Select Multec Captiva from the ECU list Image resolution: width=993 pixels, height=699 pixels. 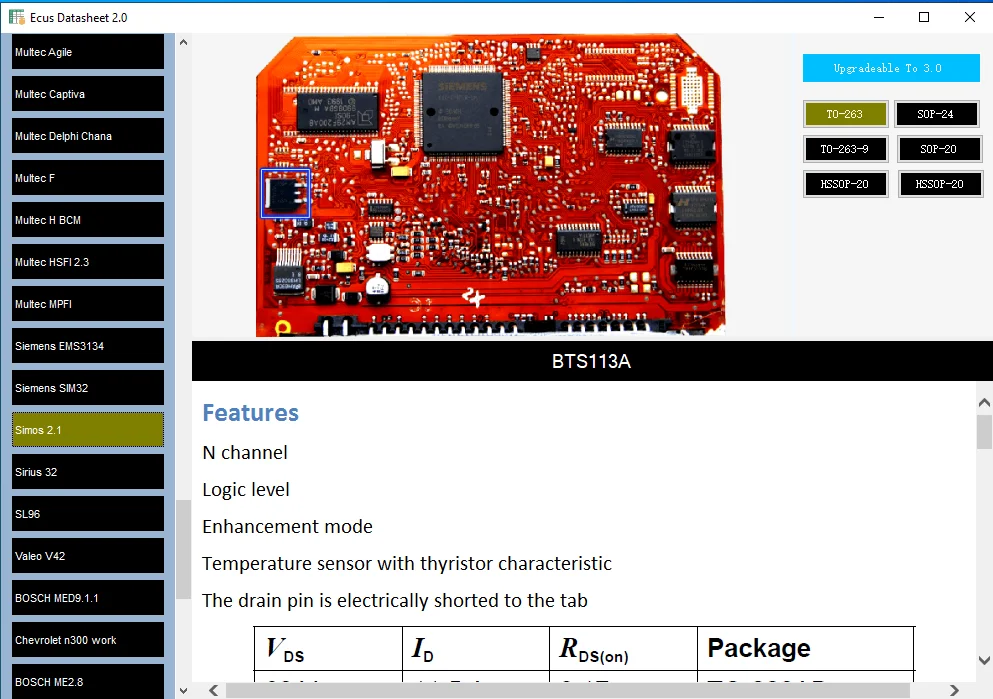(x=88, y=94)
